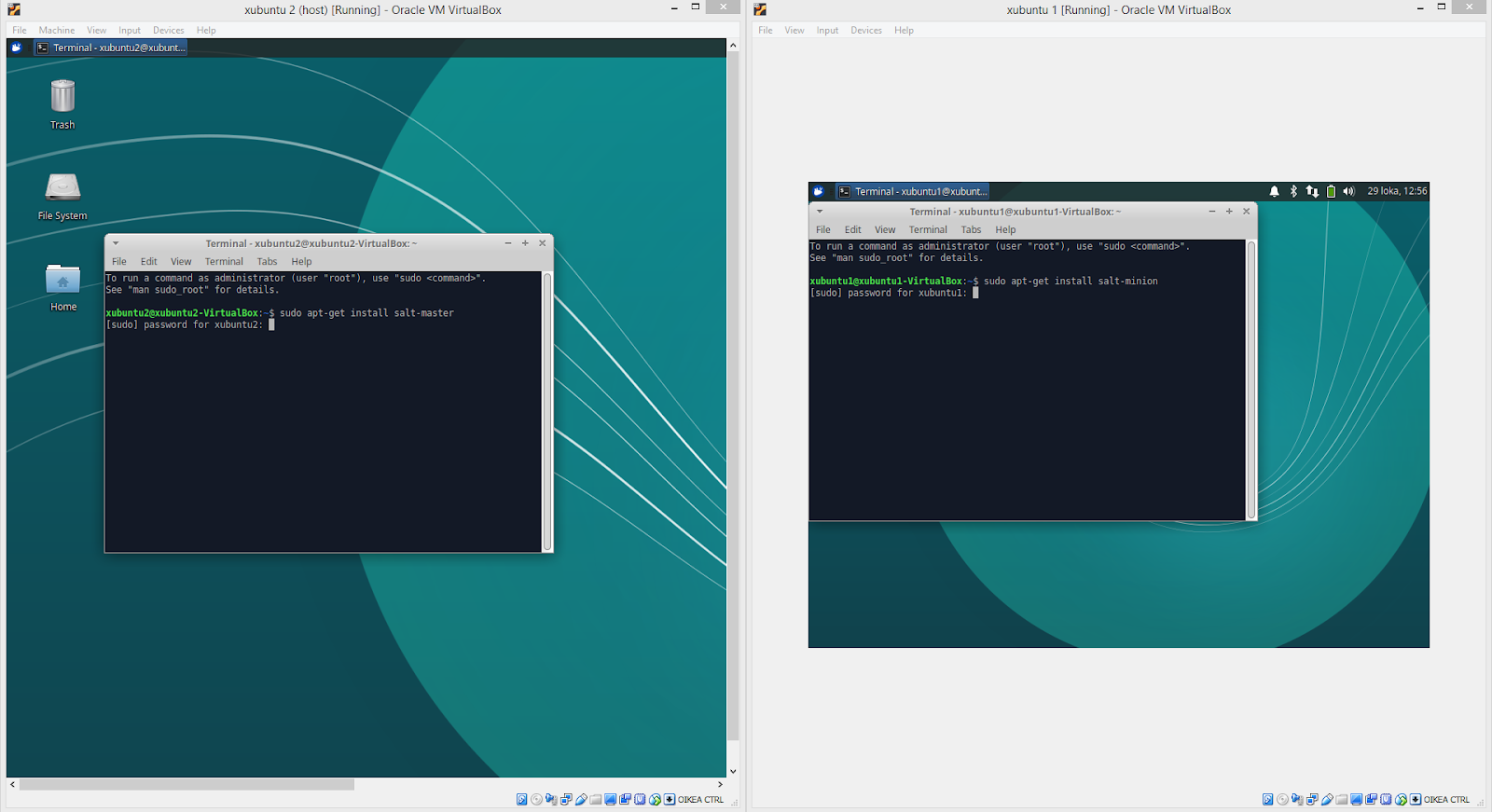Click xubuntu1 terminal vertical scrollbar
The height and width of the screenshot is (812, 1492).
(x=1251, y=379)
